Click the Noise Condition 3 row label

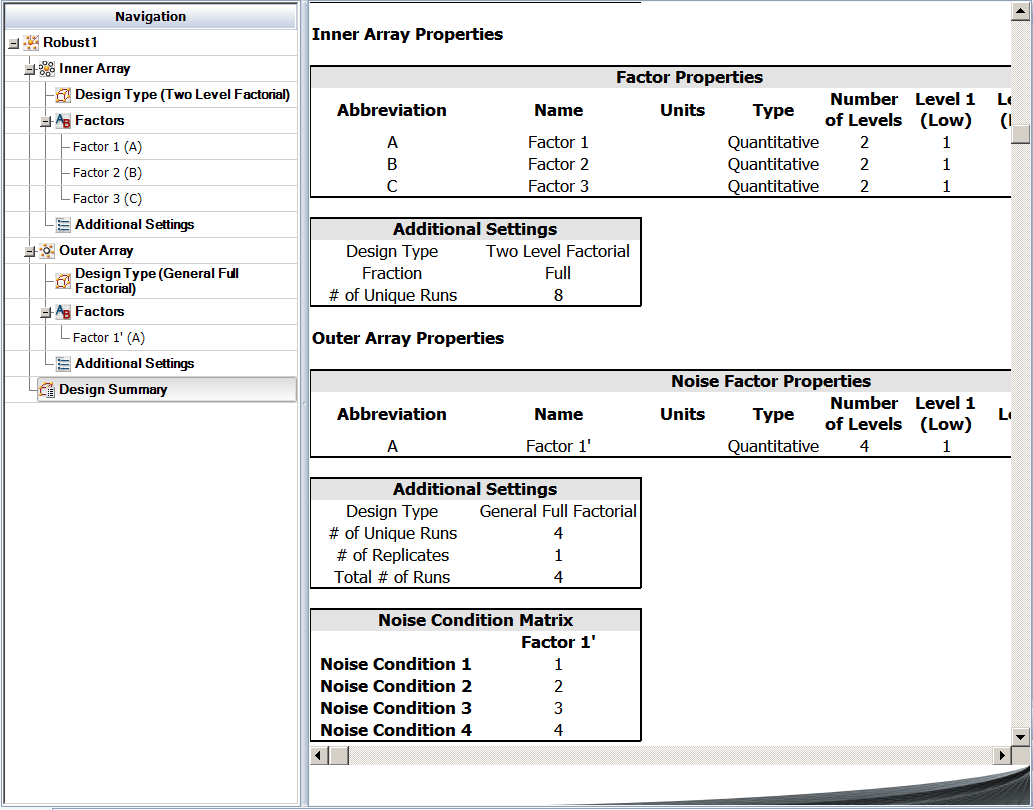point(396,709)
